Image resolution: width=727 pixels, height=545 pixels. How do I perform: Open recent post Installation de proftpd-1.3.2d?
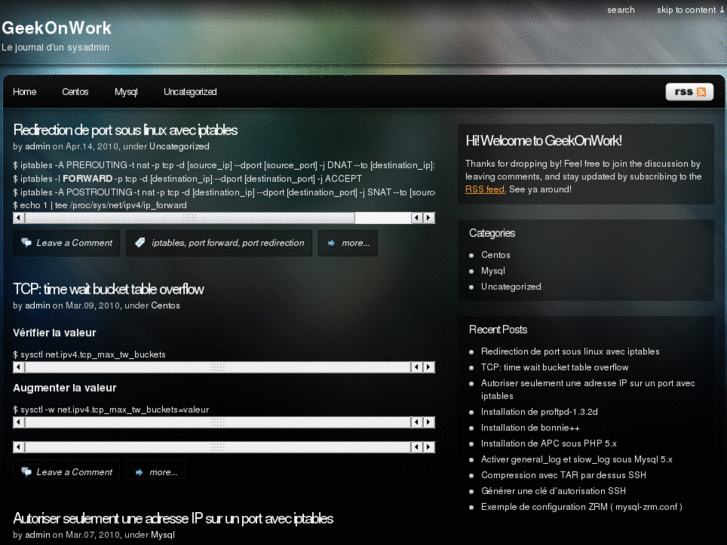(539, 412)
